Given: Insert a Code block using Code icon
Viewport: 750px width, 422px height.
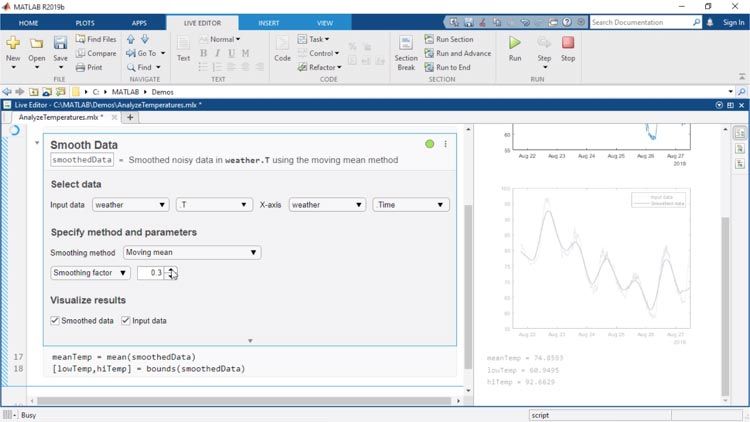Looking at the screenshot, I should (x=282, y=48).
